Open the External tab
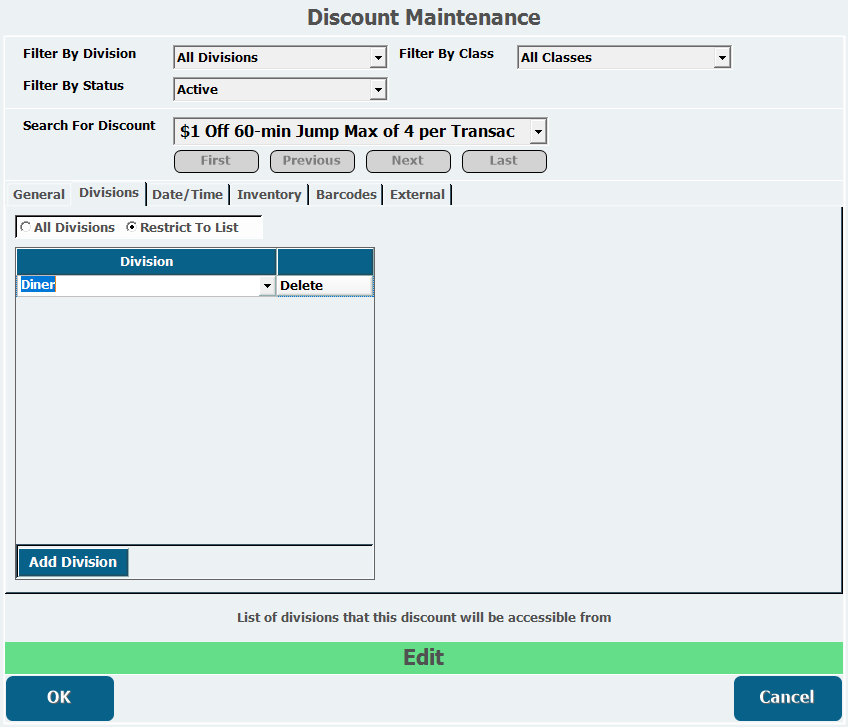 click(x=418, y=194)
